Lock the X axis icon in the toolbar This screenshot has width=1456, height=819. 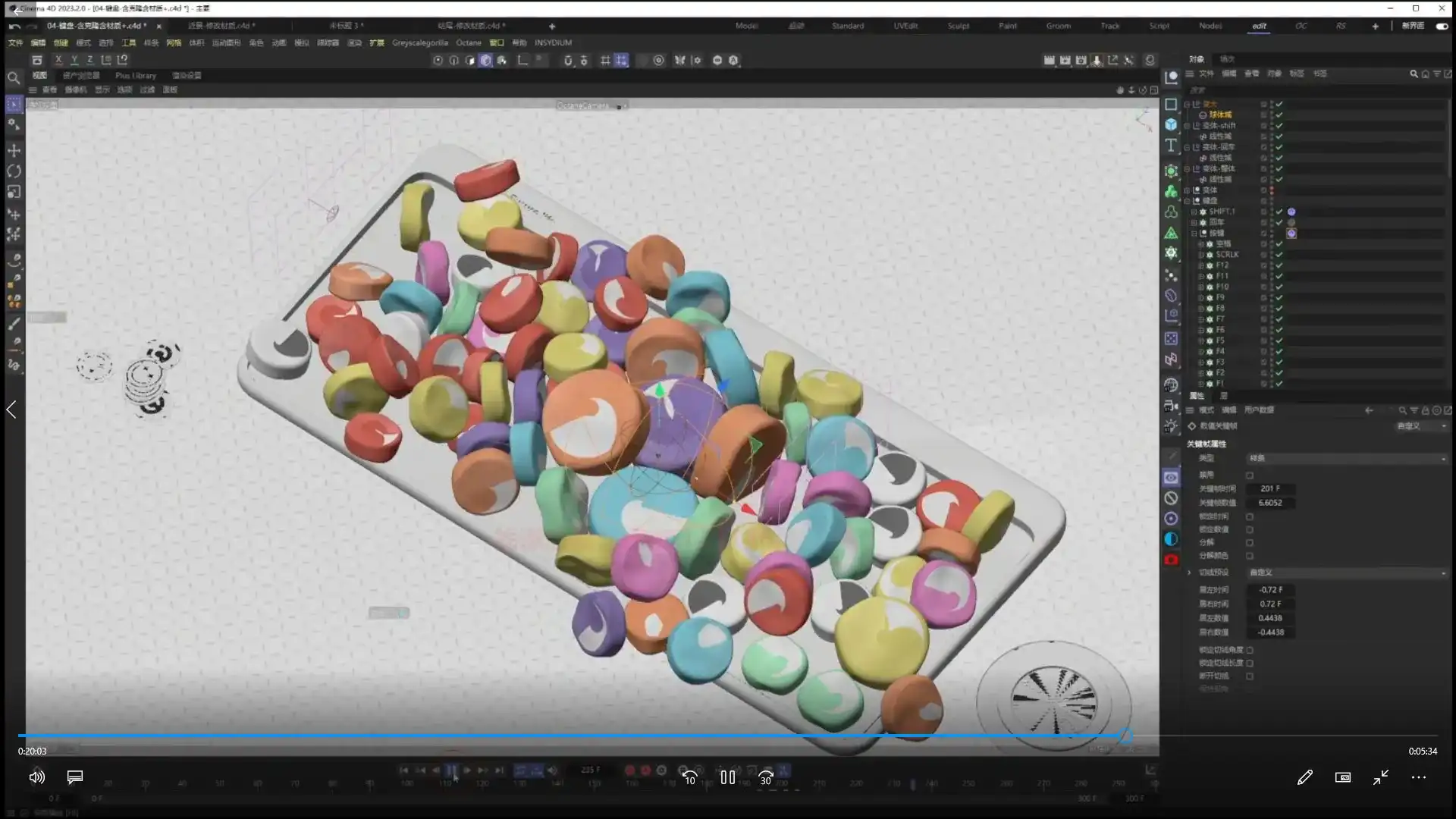click(x=58, y=58)
